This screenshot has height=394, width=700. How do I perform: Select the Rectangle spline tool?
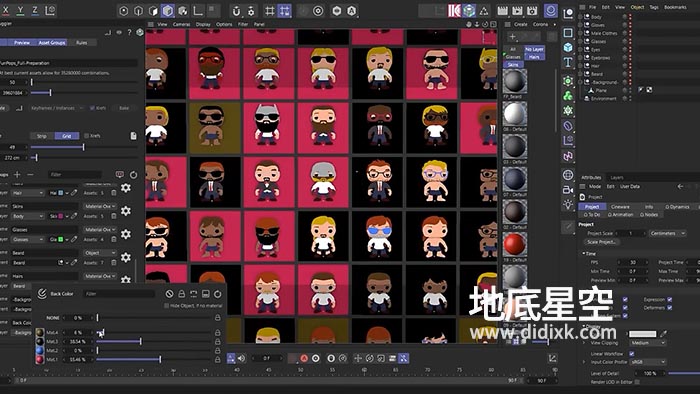point(568,33)
